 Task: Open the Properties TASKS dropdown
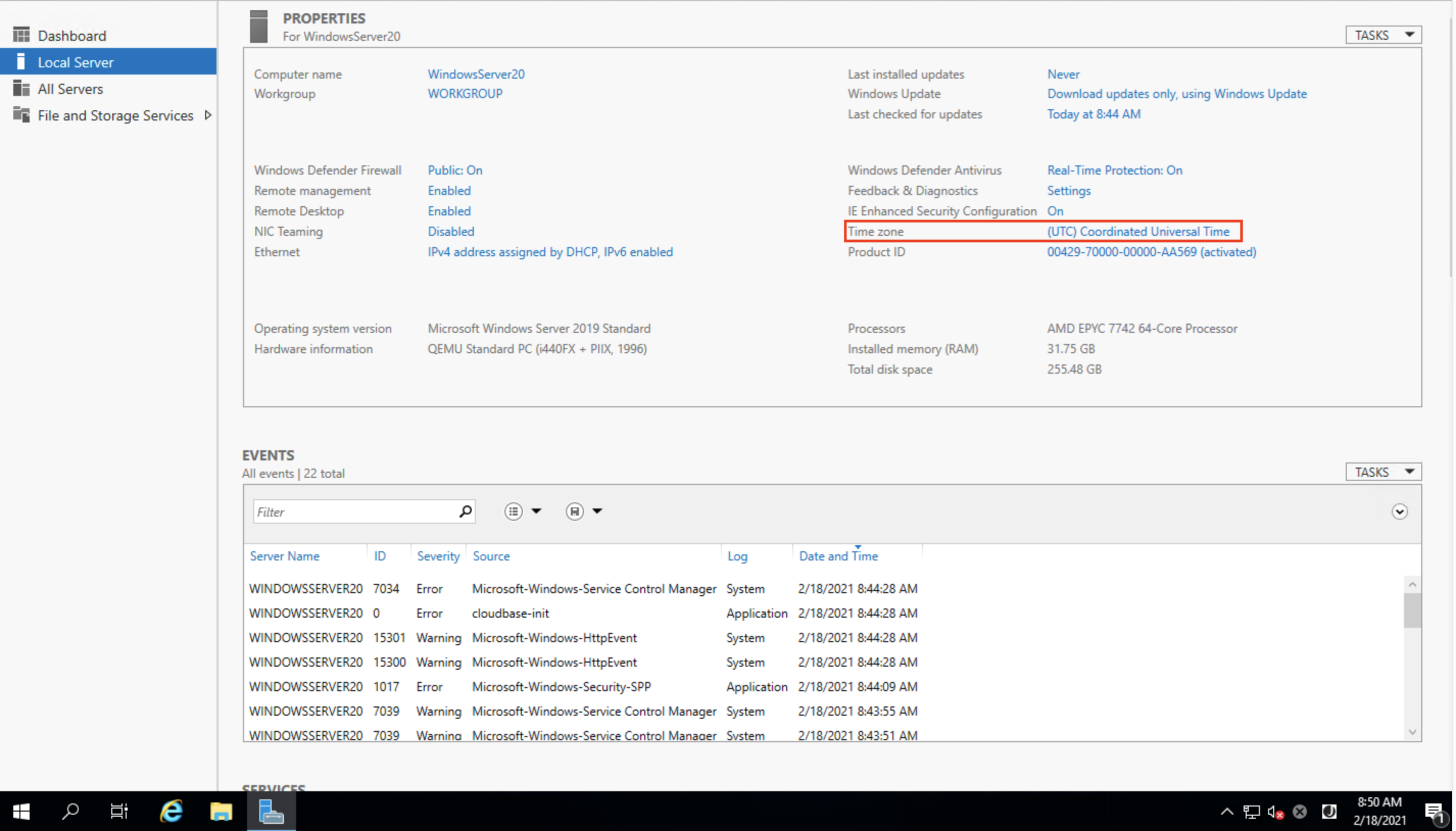click(x=1383, y=35)
